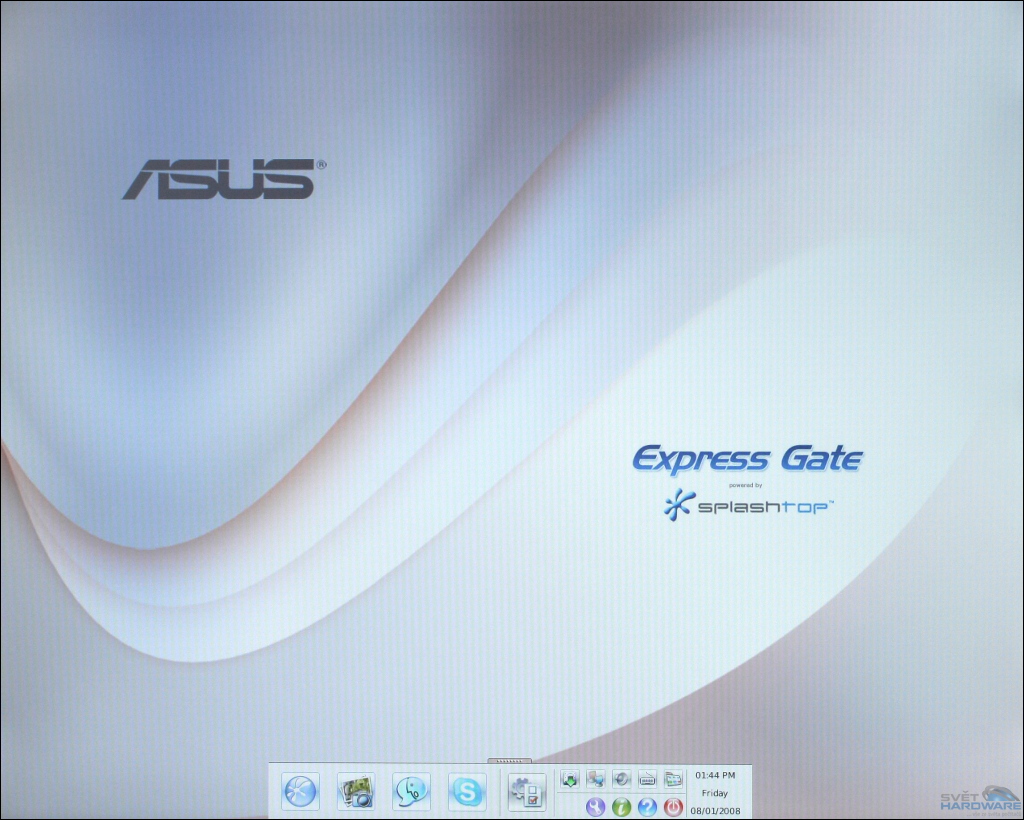The width and height of the screenshot is (1024, 820).
Task: Click the red power off button
Action: pos(673,806)
